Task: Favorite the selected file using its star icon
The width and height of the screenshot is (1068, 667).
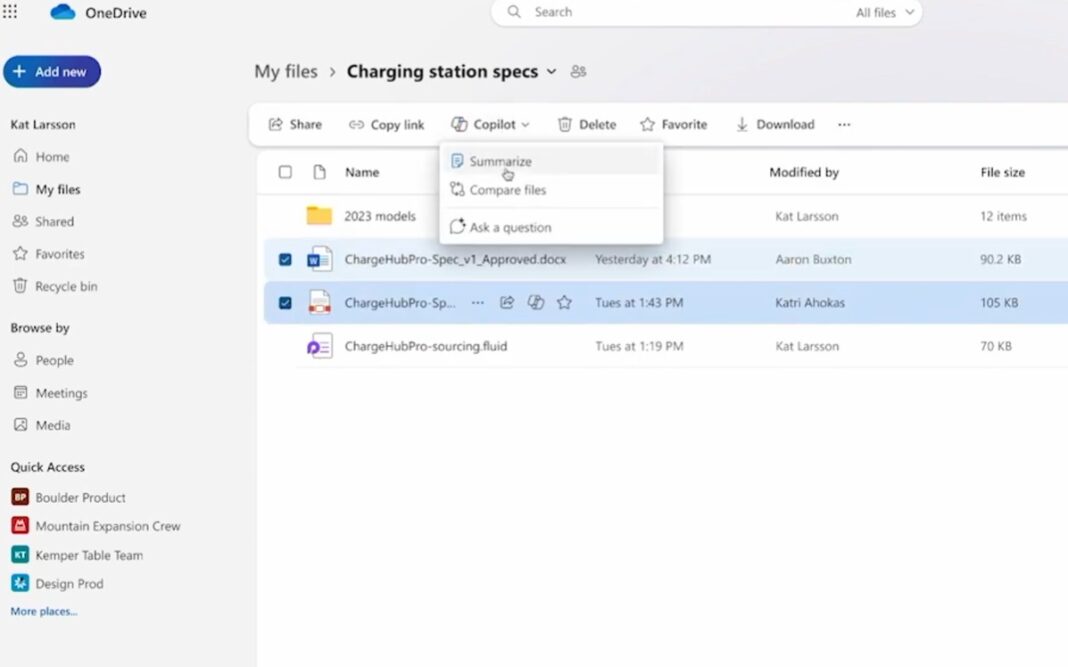Action: (x=564, y=303)
